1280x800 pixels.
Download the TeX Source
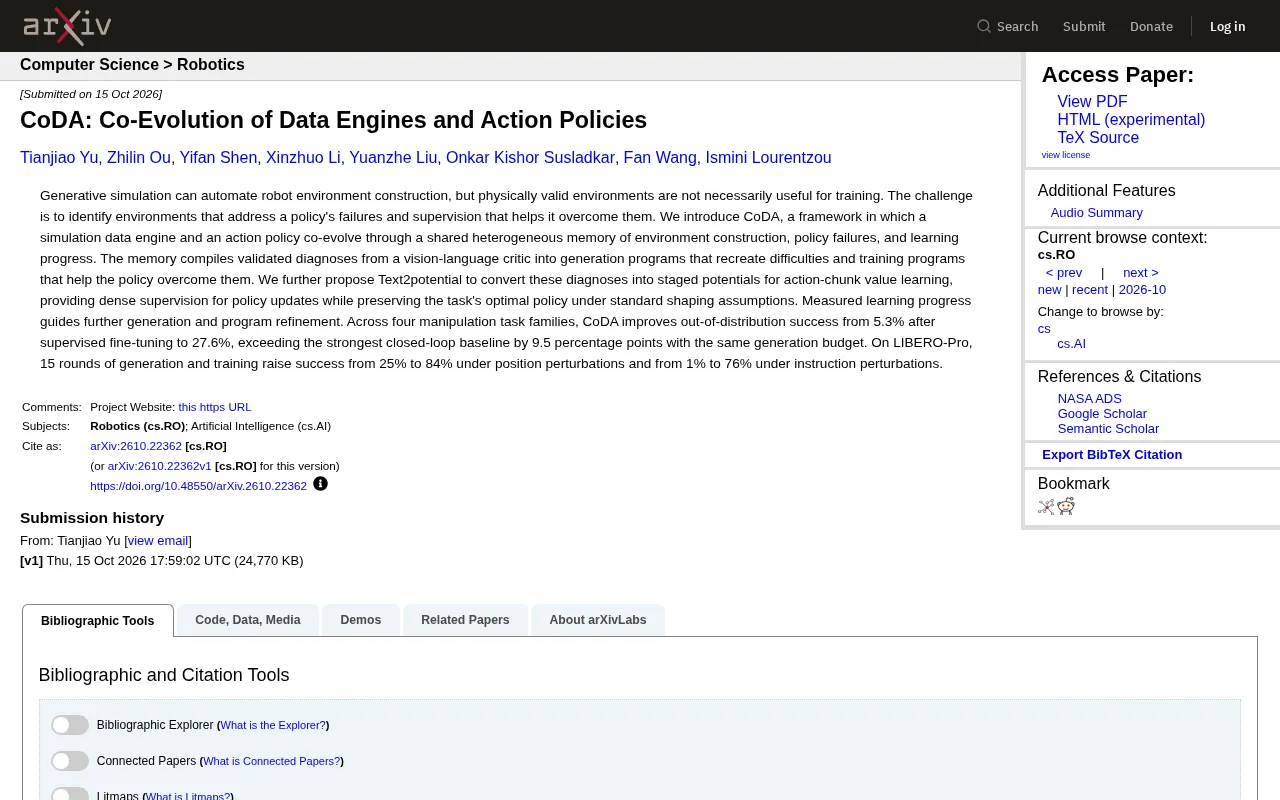1098,138
